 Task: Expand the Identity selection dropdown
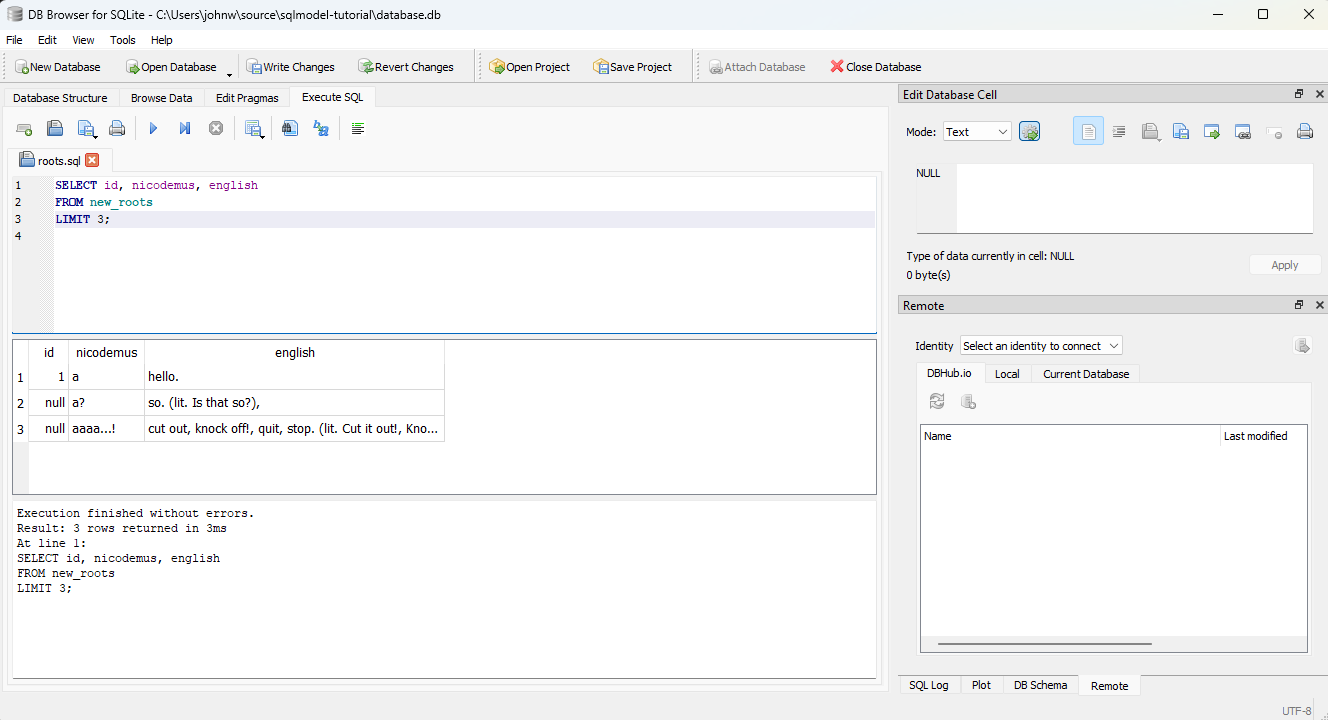[x=1041, y=346]
